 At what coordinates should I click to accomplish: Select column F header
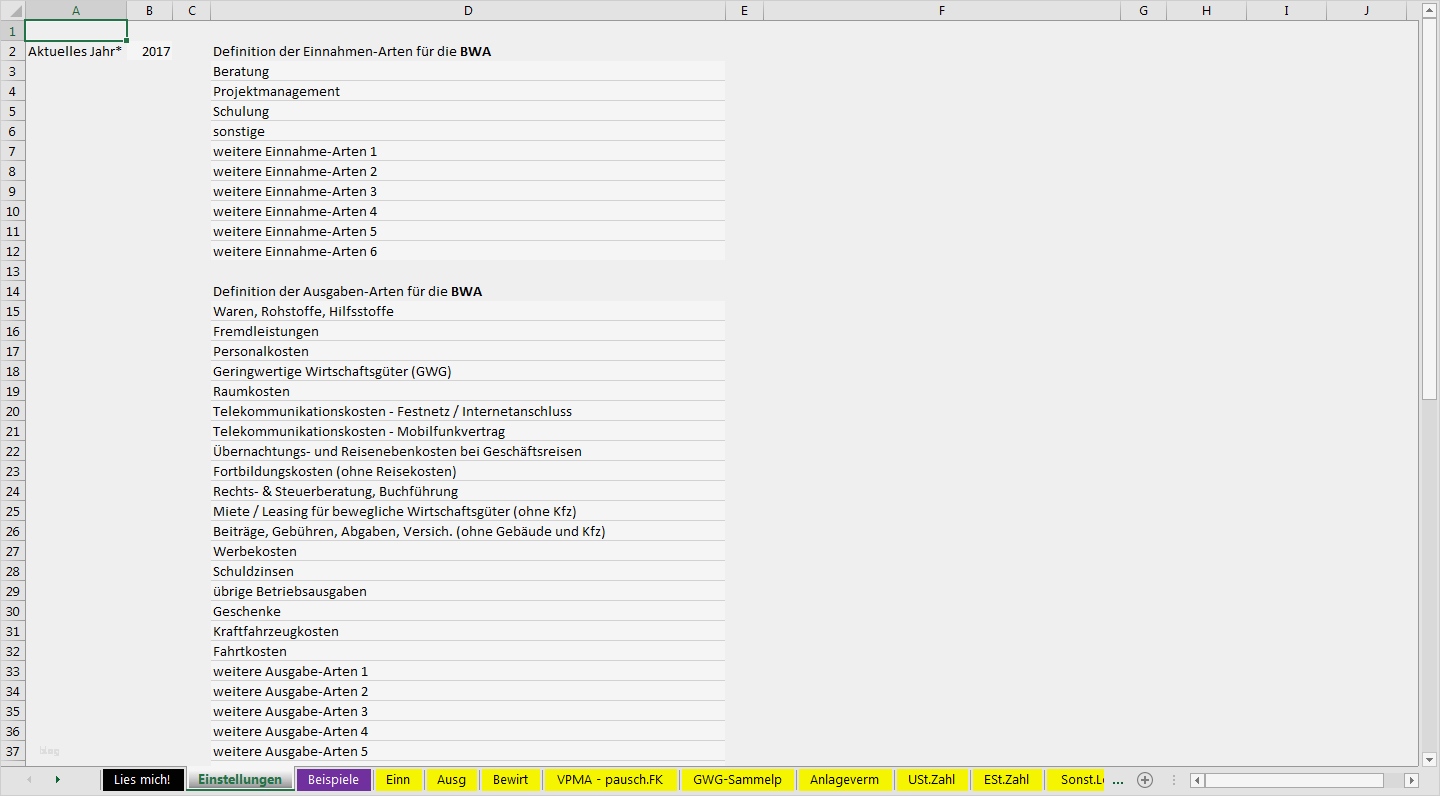942,10
